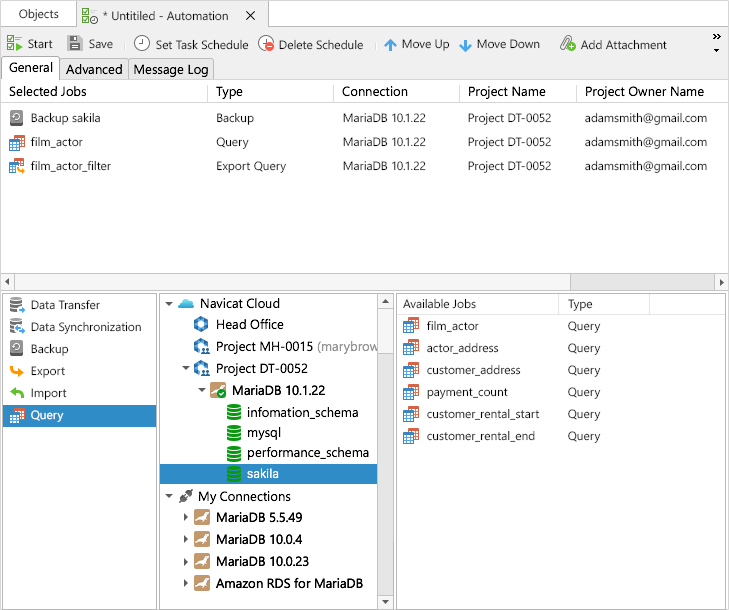Click the horizontal scrollbar left arrow
Screen dimensions: 729x610
[7, 282]
